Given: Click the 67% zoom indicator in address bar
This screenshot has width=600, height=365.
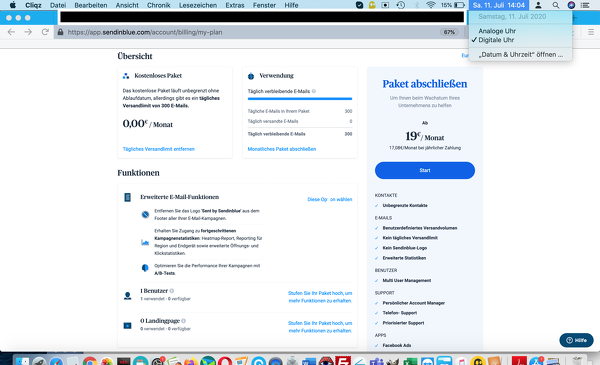Looking at the screenshot, I should (449, 32).
